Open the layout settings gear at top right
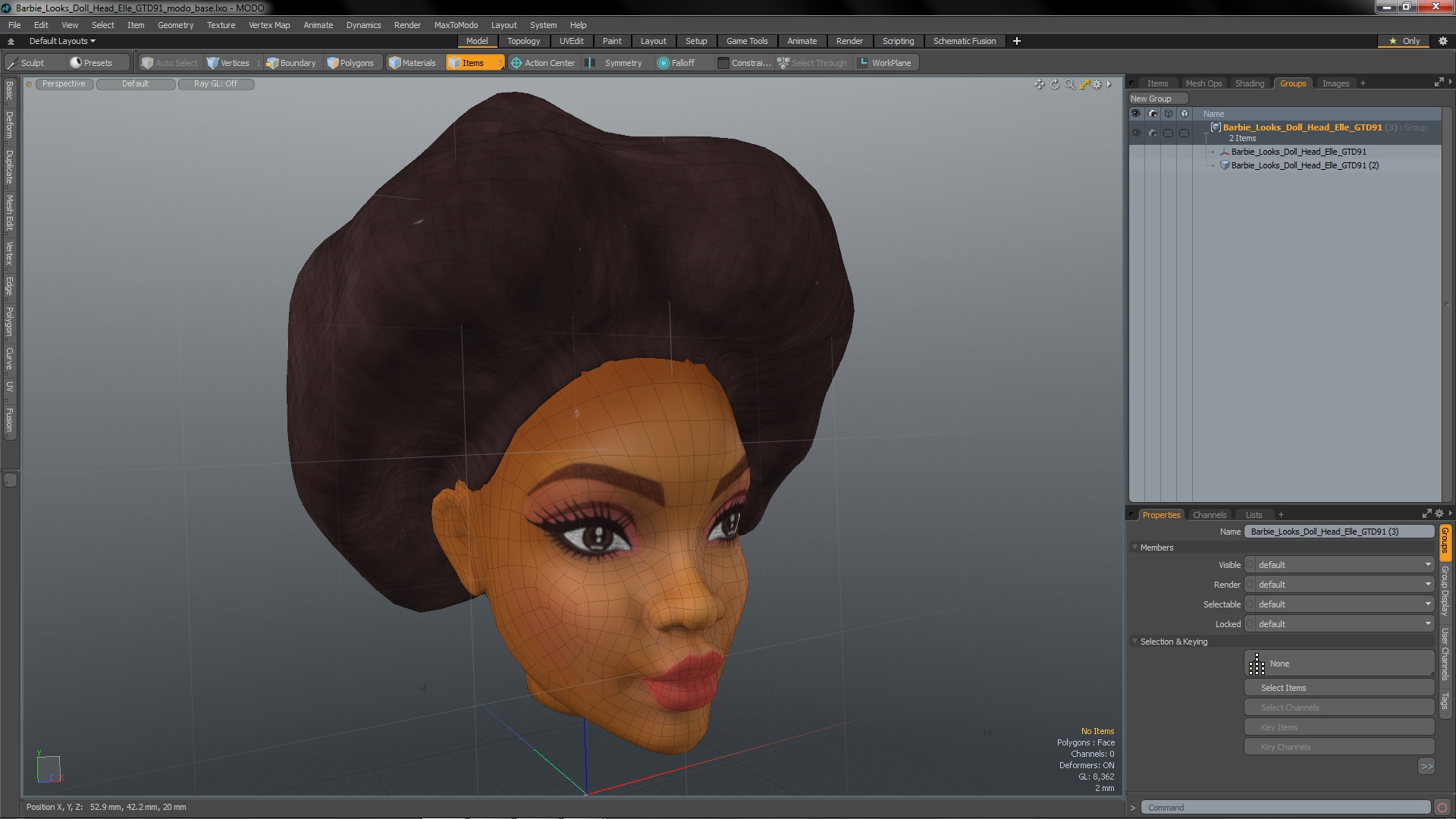Screen dimensions: 1456x819 [1443, 41]
